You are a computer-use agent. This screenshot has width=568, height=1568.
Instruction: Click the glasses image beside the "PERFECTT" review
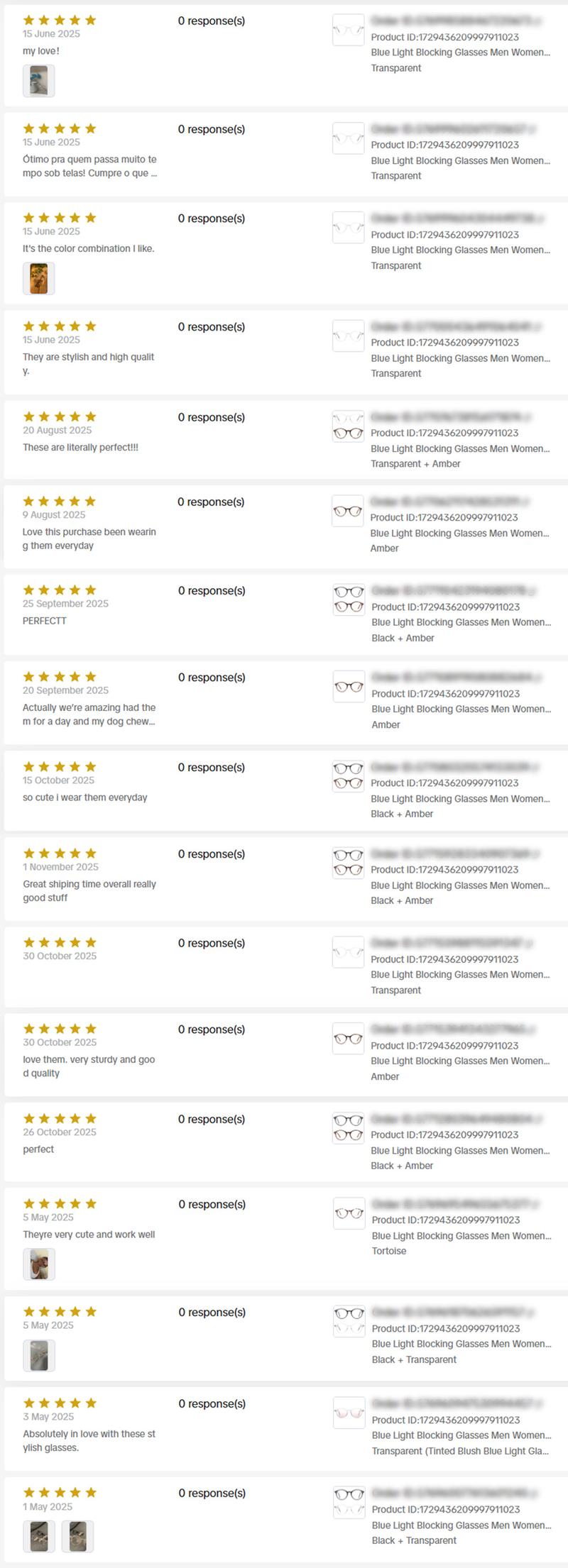pyautogui.click(x=349, y=600)
